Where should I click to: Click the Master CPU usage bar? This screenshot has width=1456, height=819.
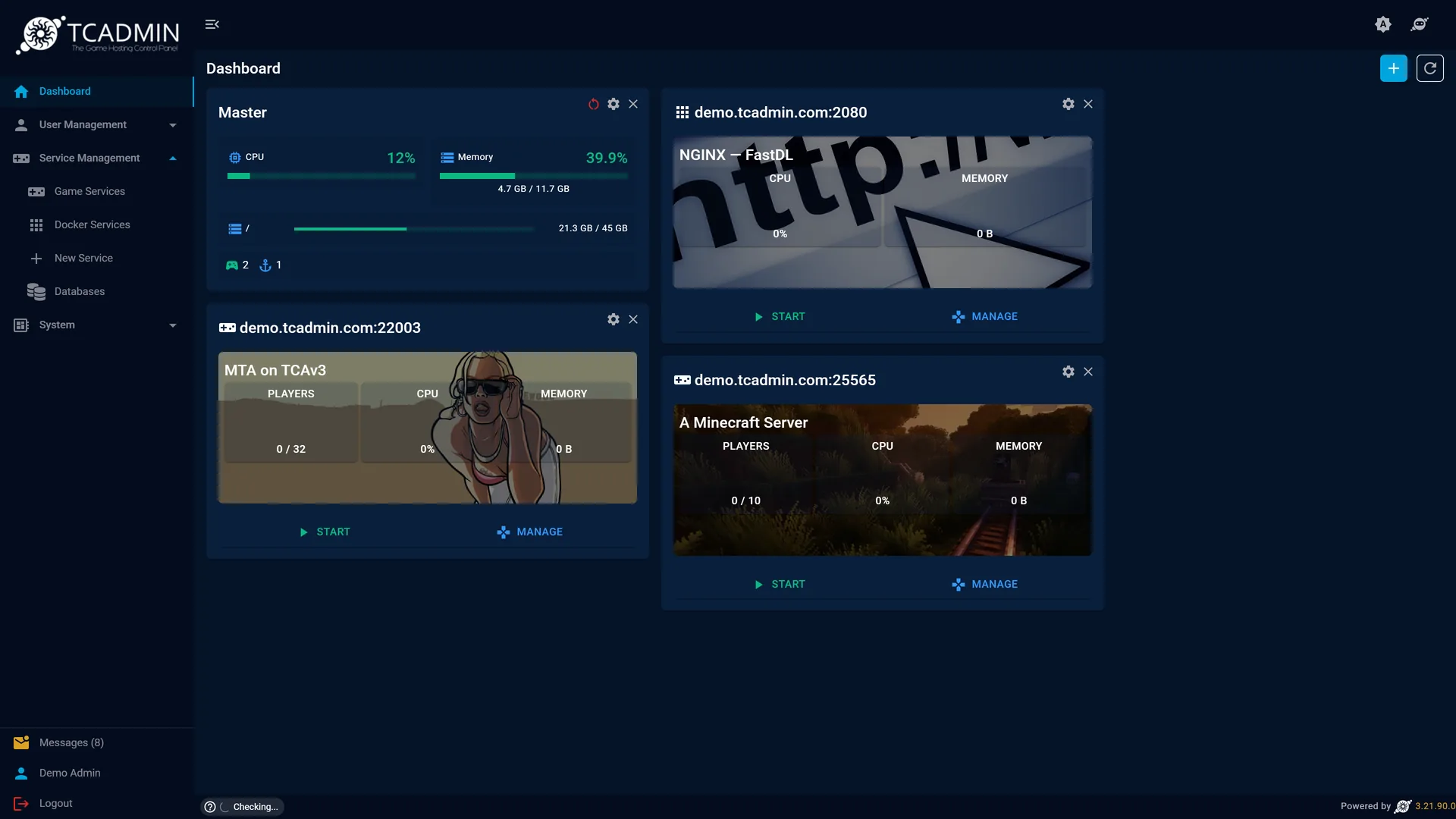pos(322,176)
